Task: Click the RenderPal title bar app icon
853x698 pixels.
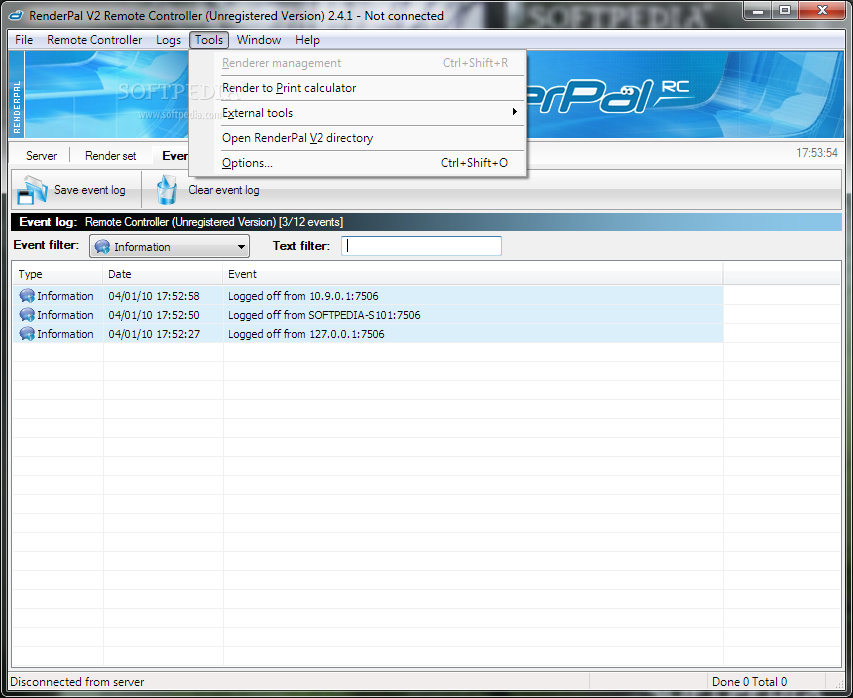Action: [x=17, y=16]
